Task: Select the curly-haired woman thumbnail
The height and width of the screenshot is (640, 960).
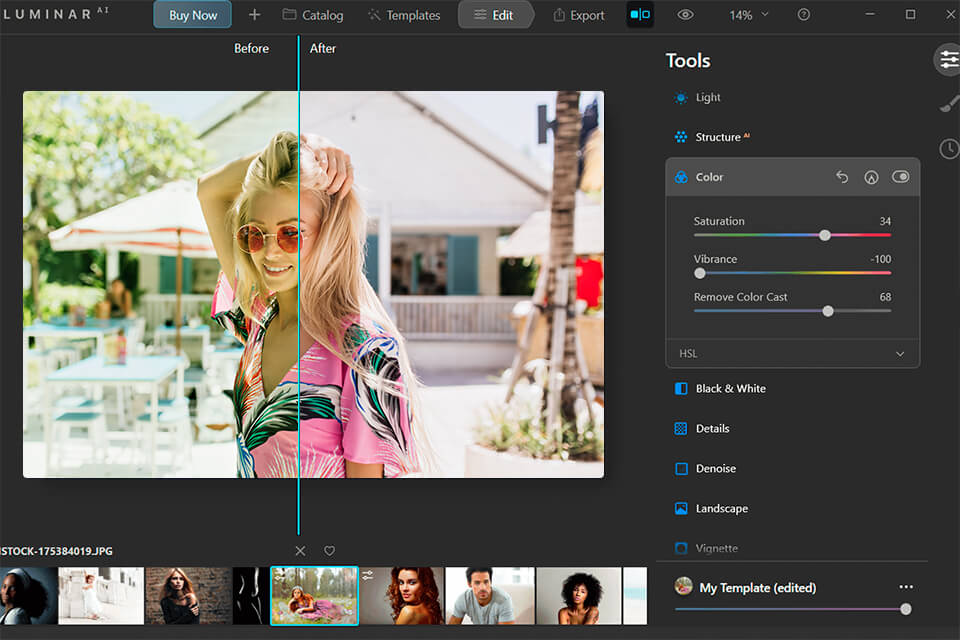Action: pyautogui.click(x=579, y=596)
